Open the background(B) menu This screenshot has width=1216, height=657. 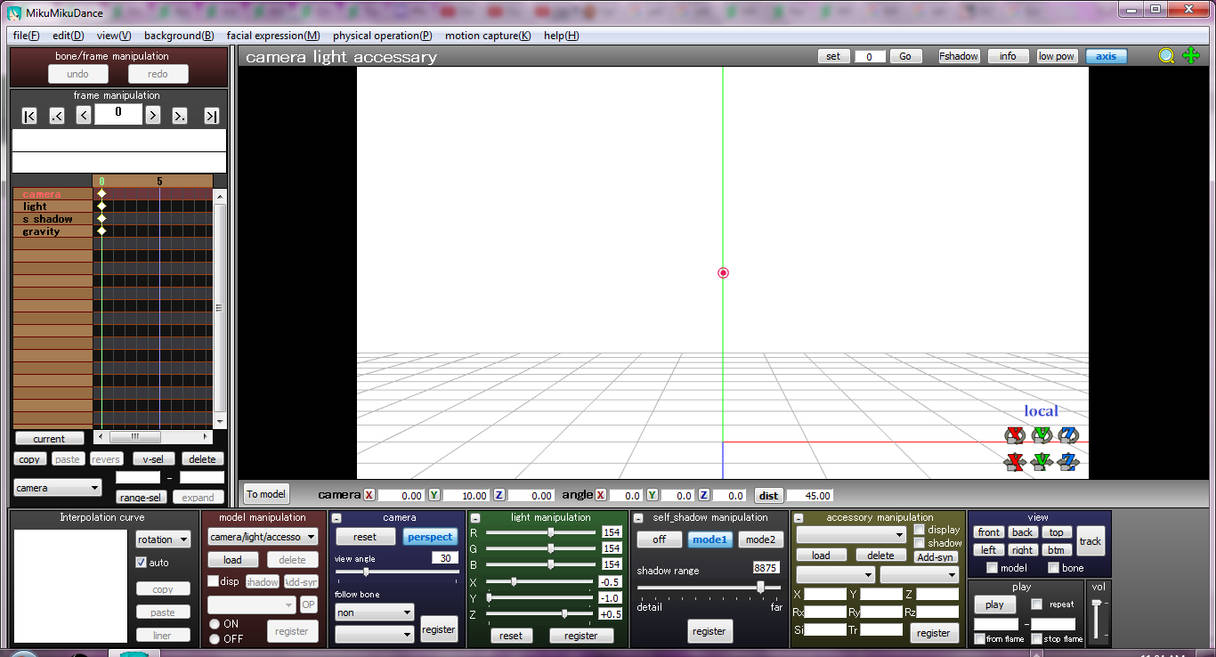pos(179,35)
